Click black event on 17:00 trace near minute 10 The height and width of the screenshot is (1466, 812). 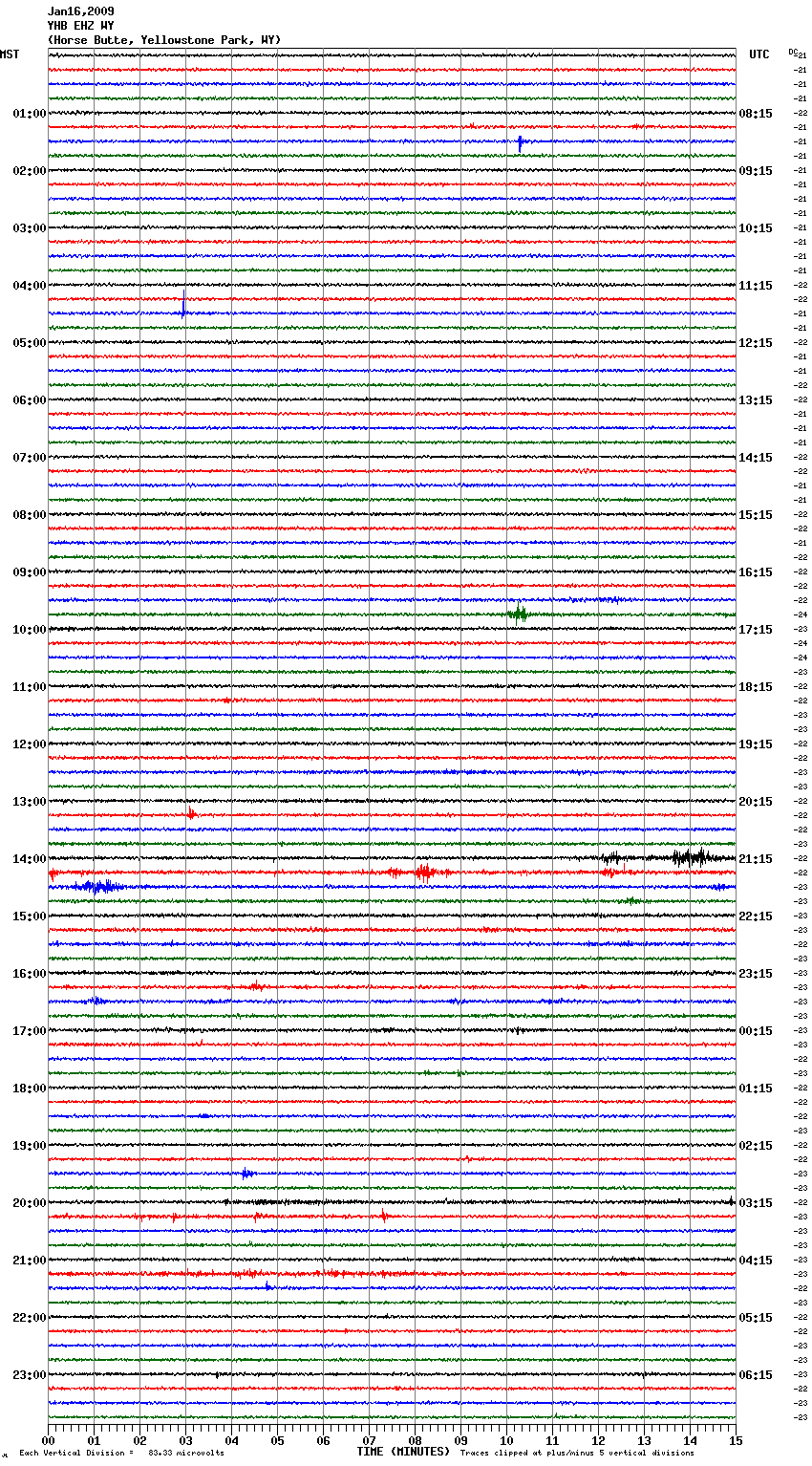517,1030
